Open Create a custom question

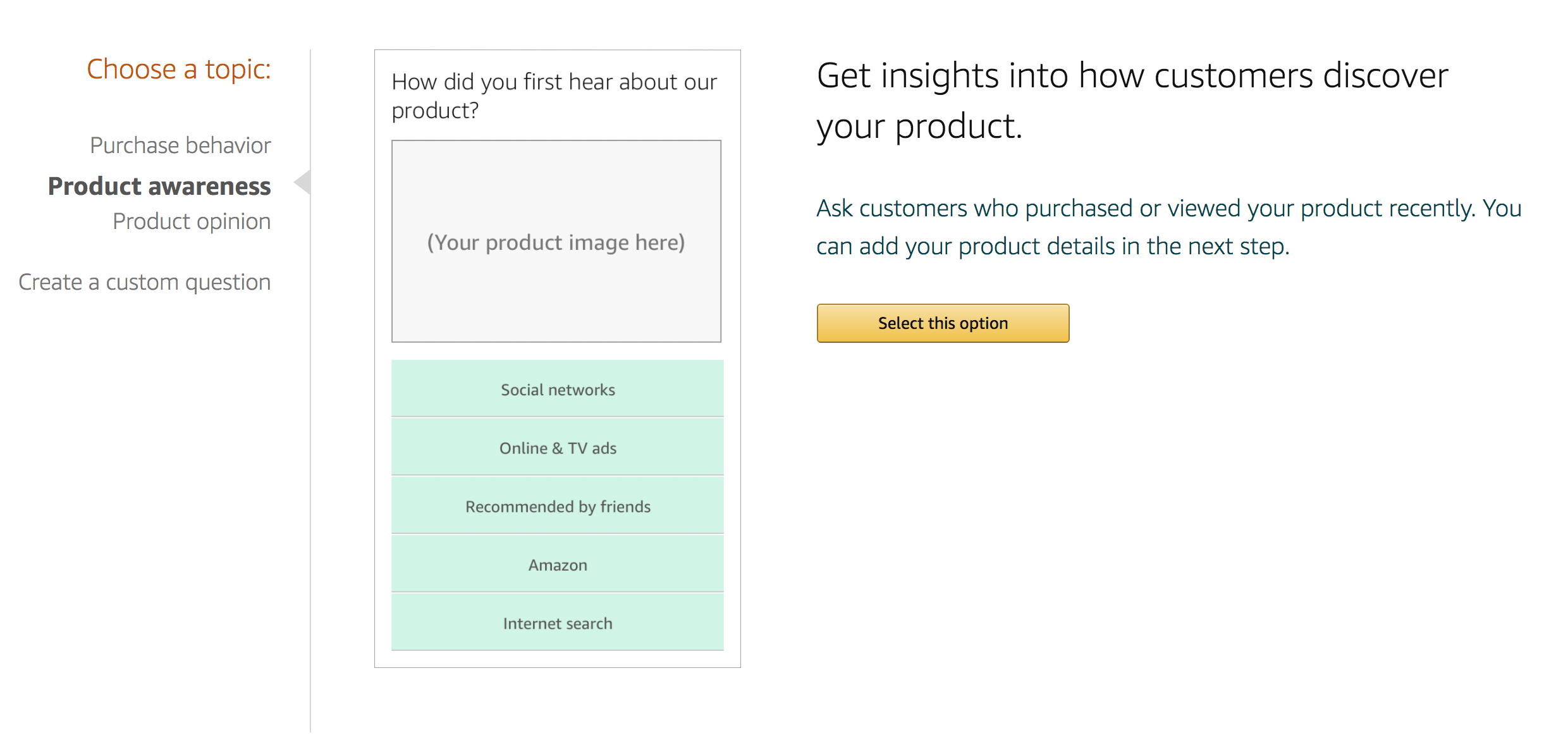click(x=145, y=282)
